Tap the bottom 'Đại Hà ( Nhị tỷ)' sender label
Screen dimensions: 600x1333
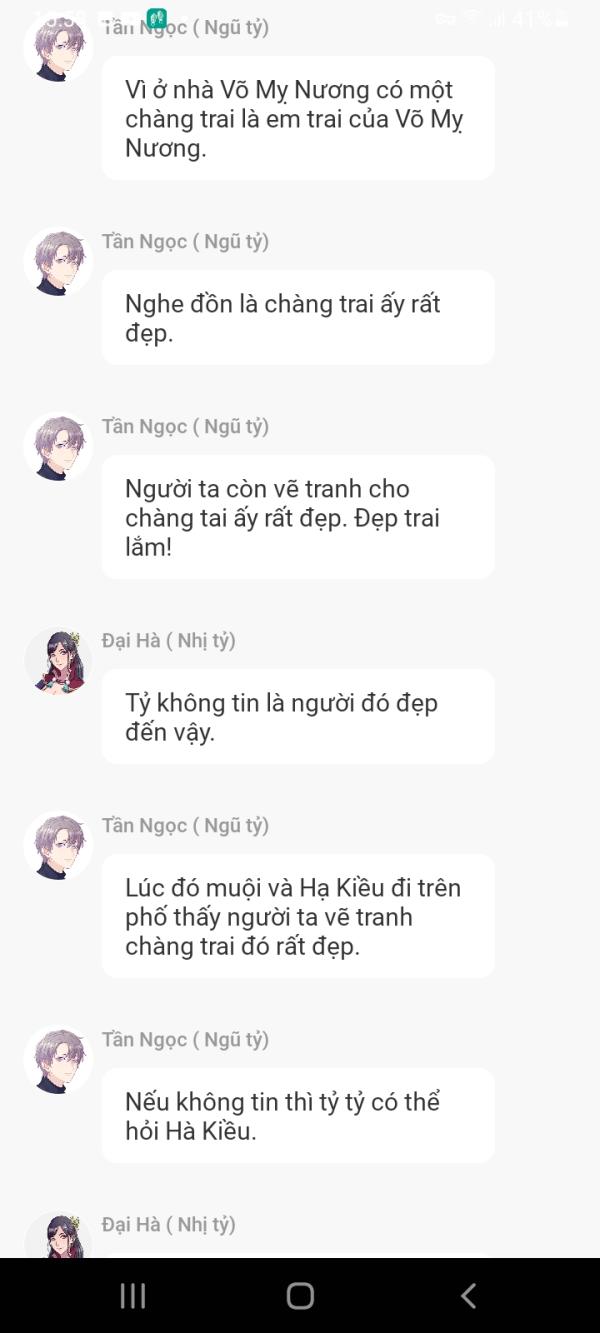tap(168, 1224)
